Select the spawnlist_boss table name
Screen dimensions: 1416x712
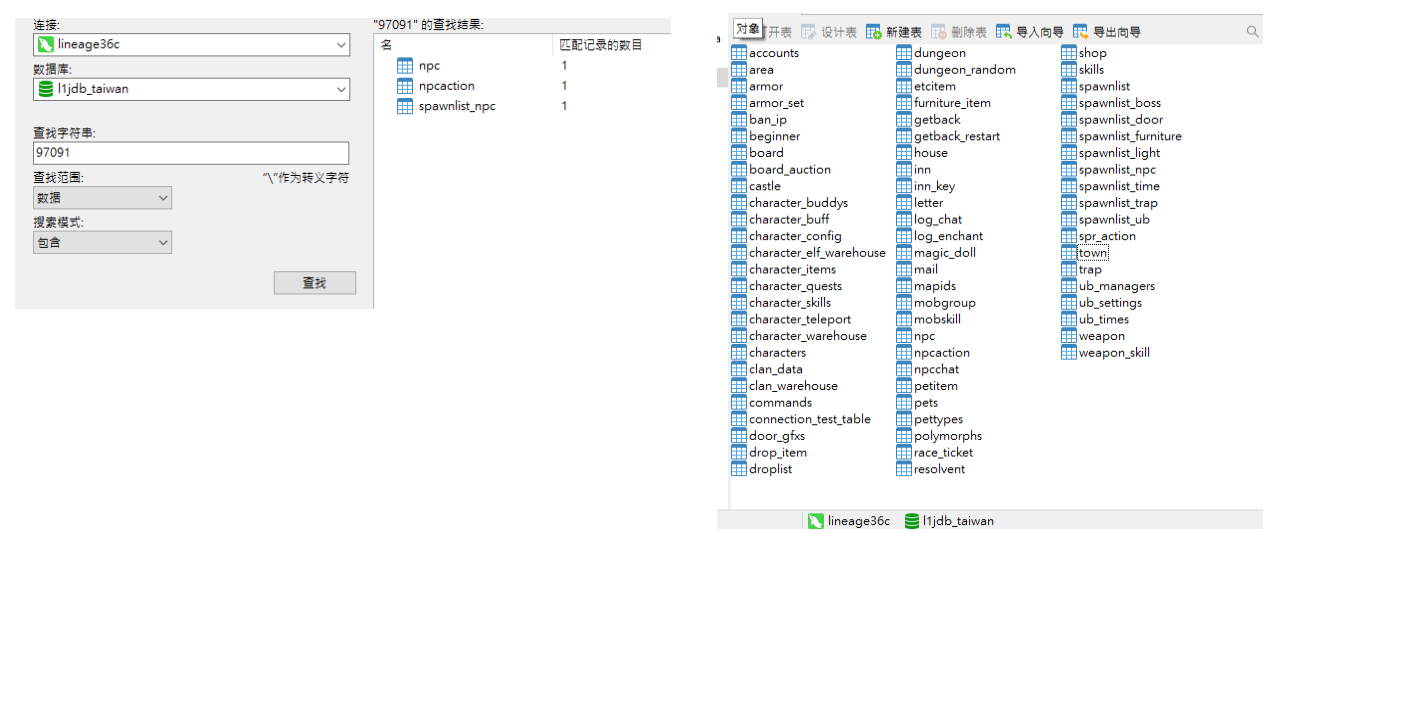[x=1120, y=103]
